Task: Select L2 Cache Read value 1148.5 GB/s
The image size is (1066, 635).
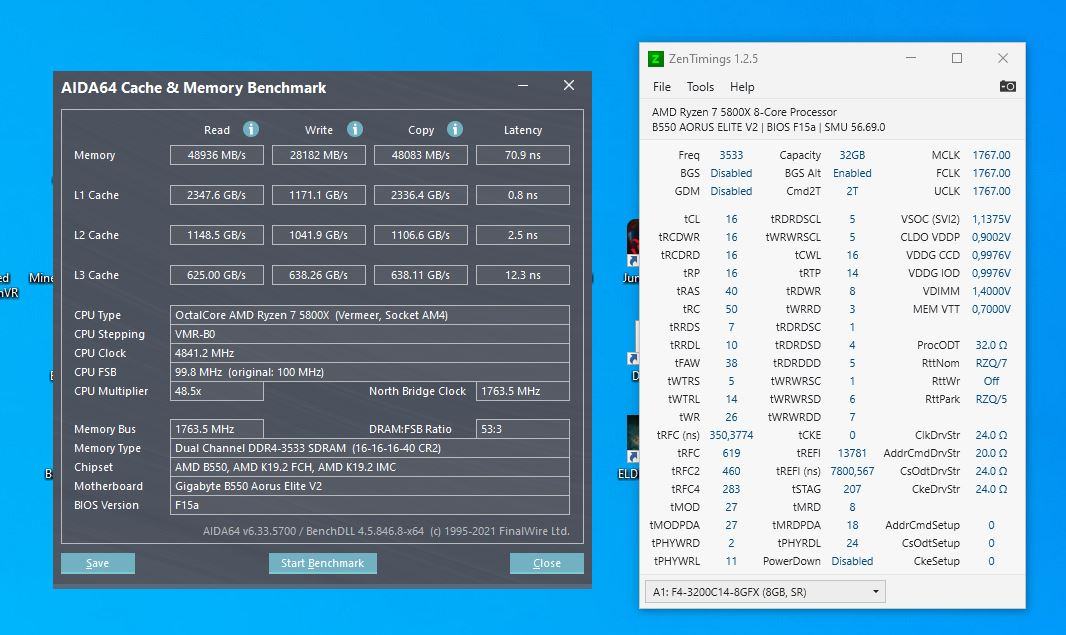Action: (x=217, y=235)
